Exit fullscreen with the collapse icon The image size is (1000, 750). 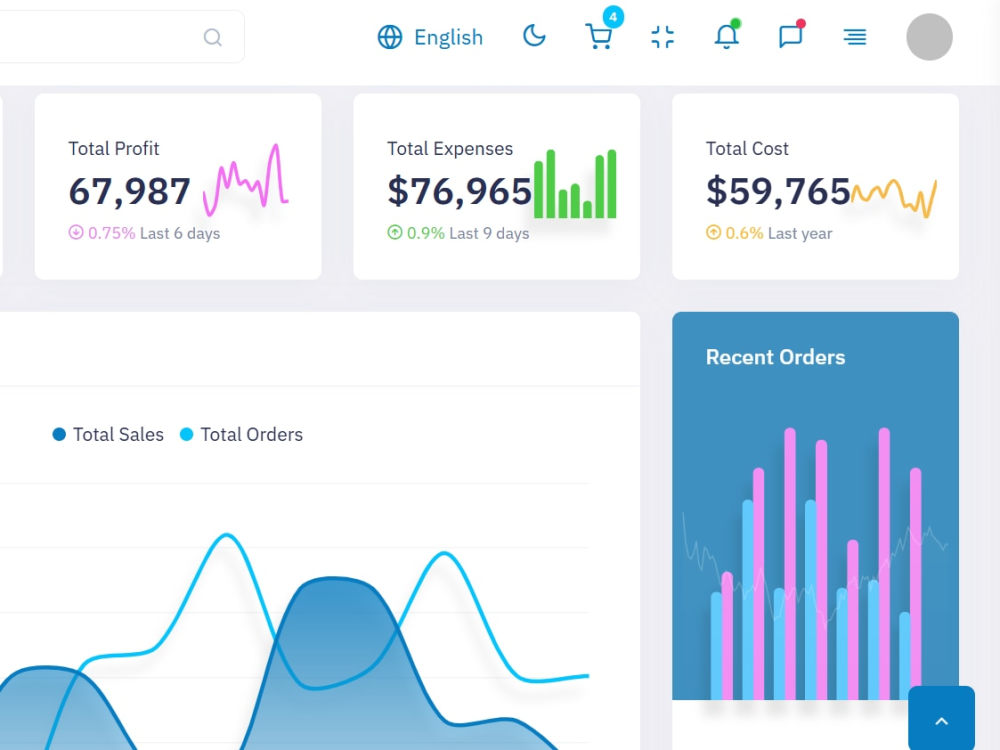click(663, 37)
